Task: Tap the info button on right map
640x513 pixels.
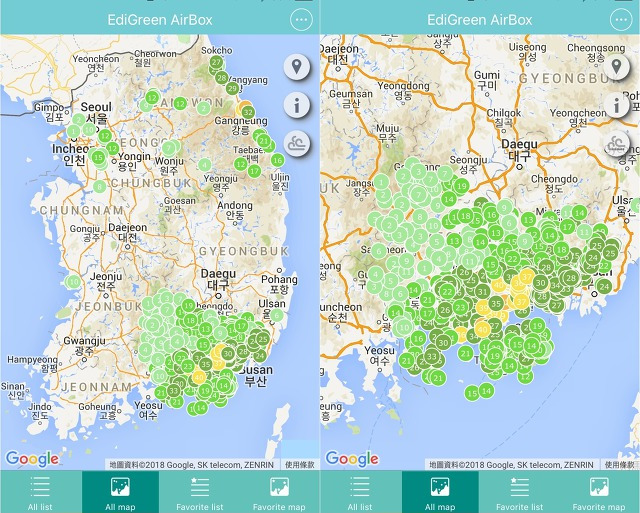Action: coord(616,105)
